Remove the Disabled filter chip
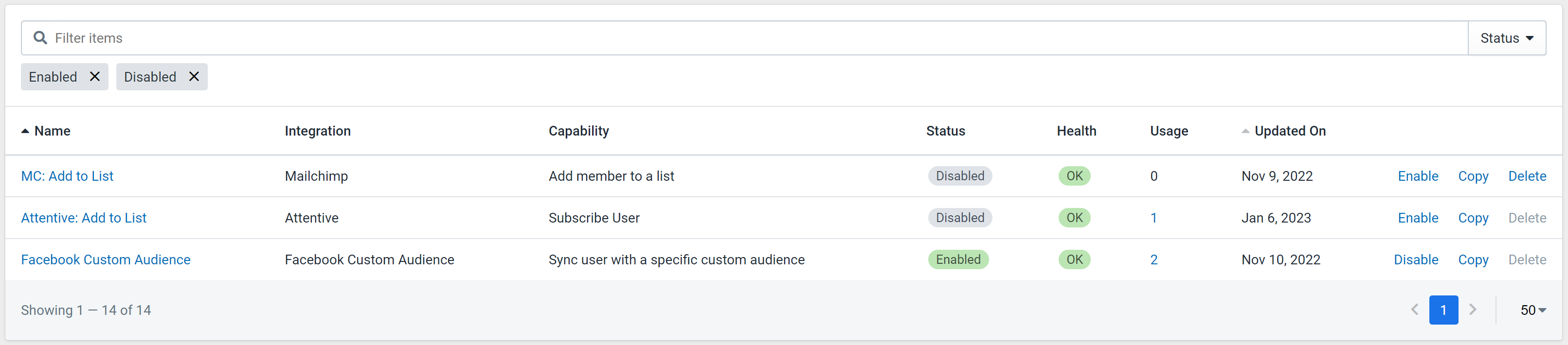This screenshot has height=345, width=1568. [x=194, y=77]
